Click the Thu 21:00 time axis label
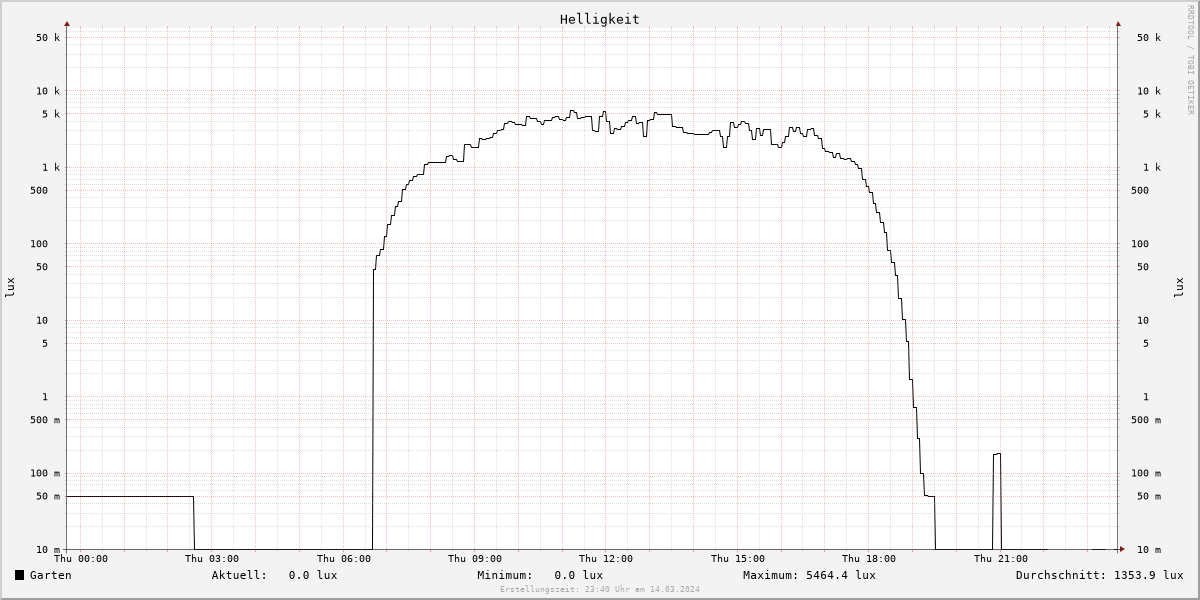1200x600 pixels. pyautogui.click(x=1001, y=559)
